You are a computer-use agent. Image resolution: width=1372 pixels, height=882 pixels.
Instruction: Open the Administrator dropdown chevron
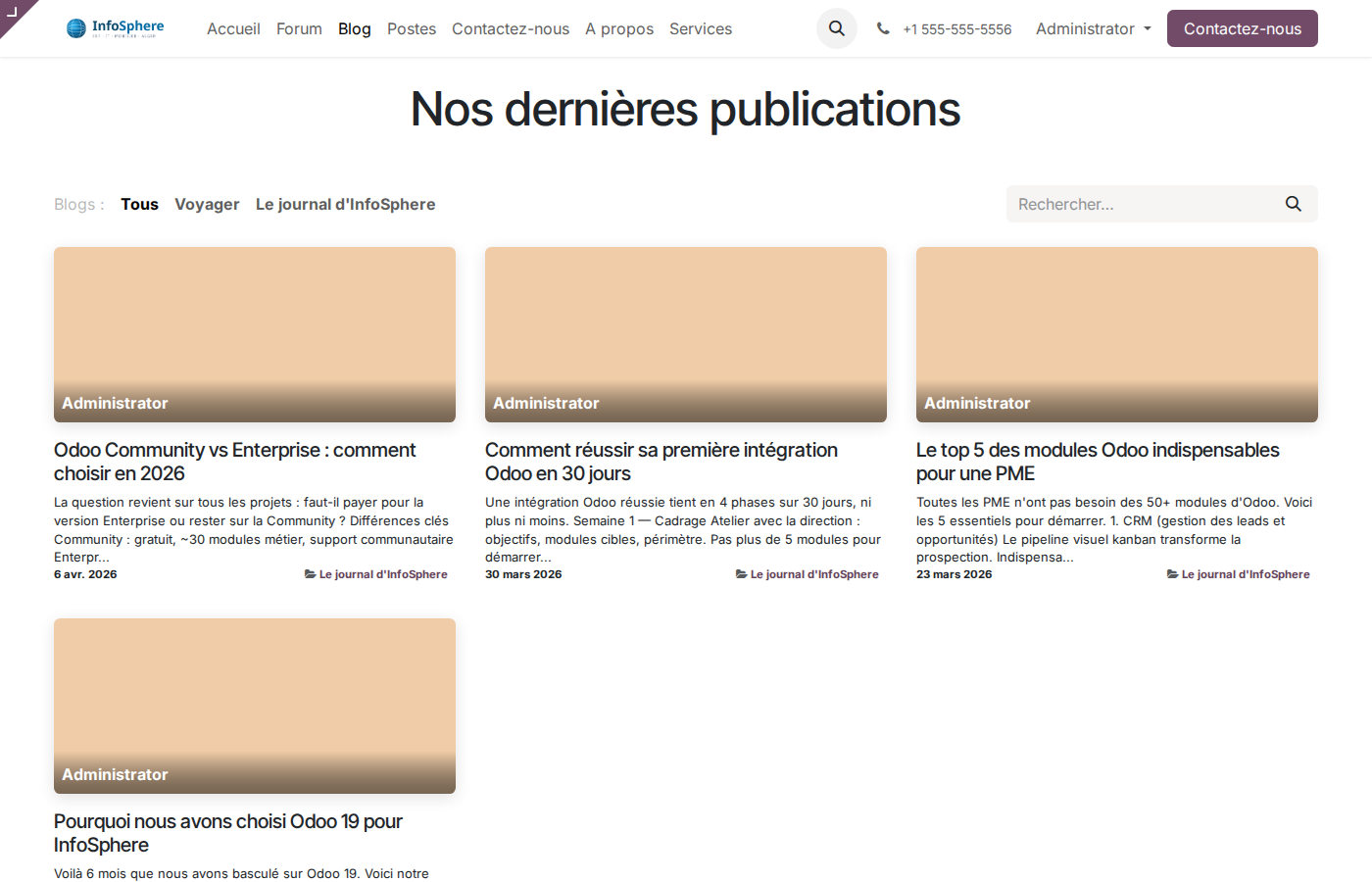click(x=1149, y=29)
